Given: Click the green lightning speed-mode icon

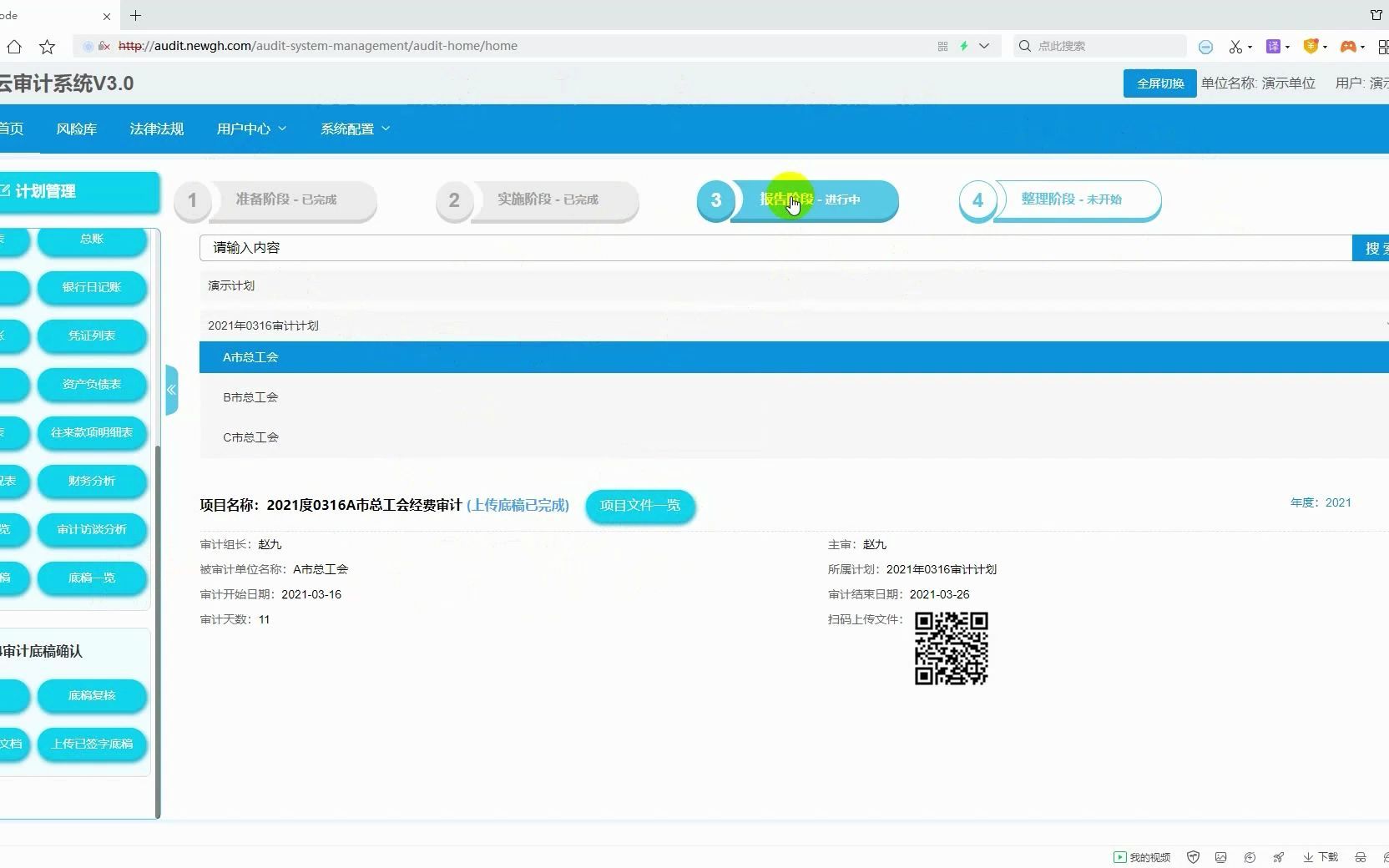Looking at the screenshot, I should (964, 46).
